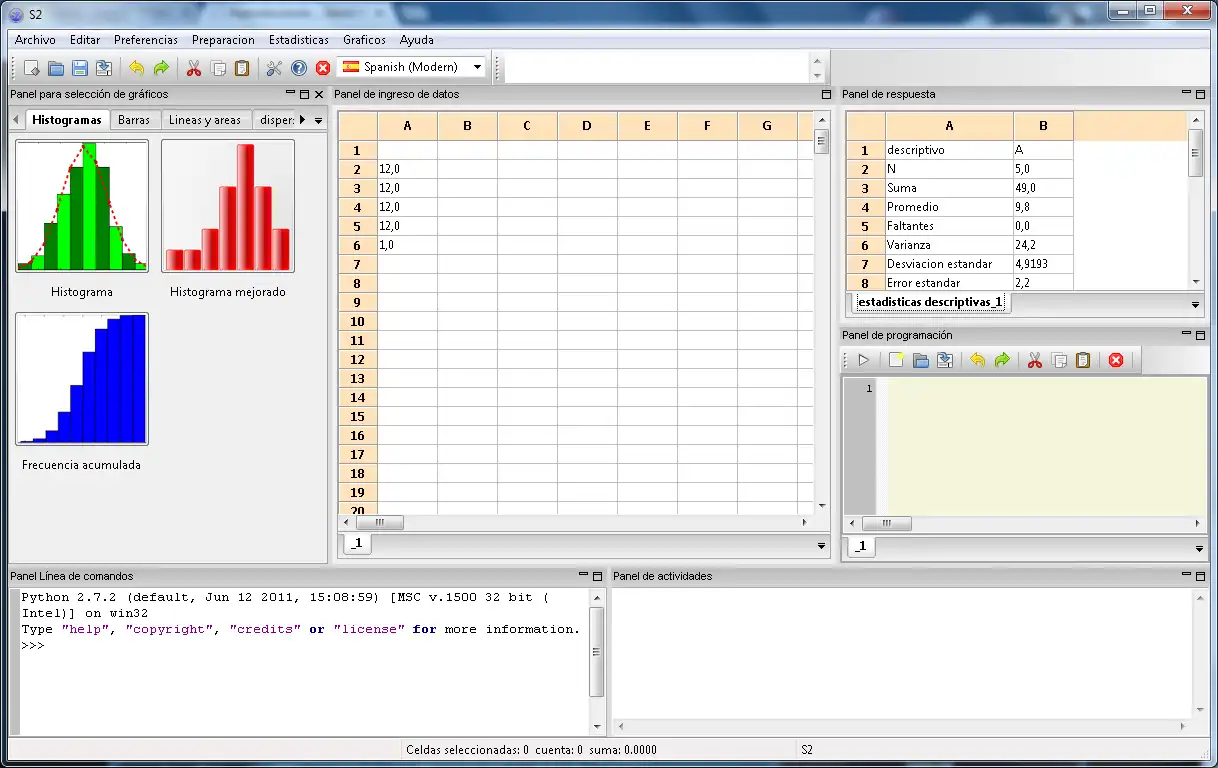1218x768 pixels.
Task: Cut with scissors icon in main toolbar
Action: [x=194, y=68]
